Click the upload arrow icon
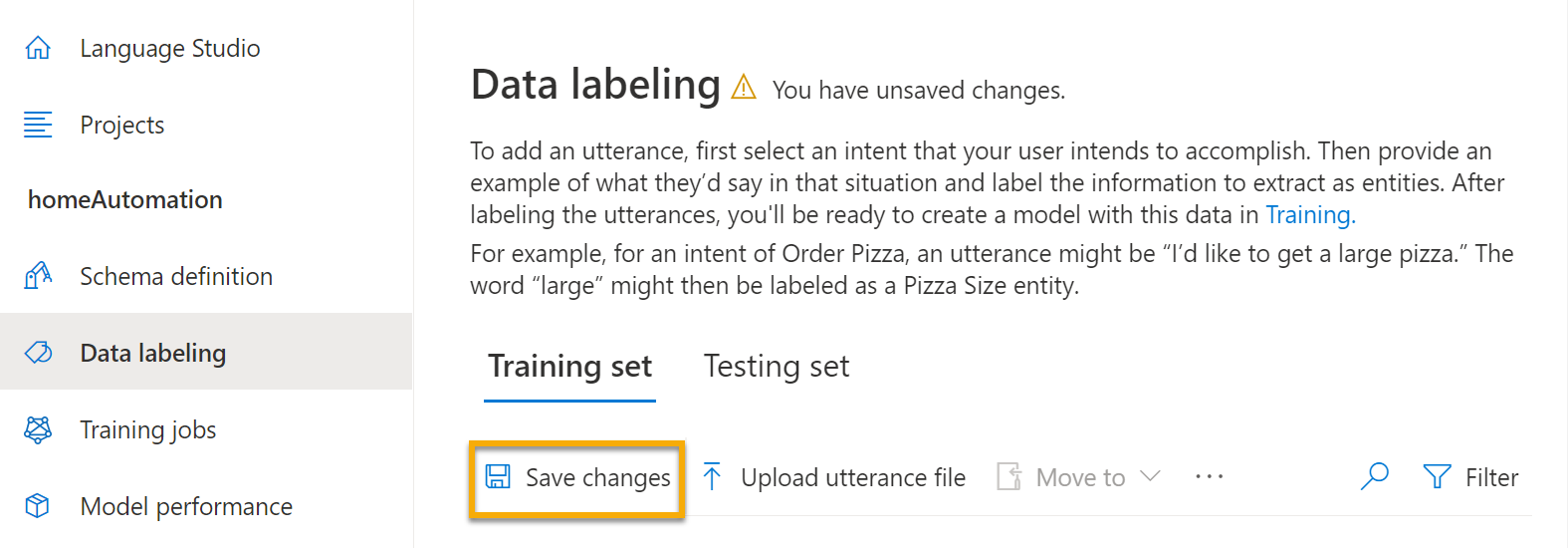The image size is (1568, 548). coord(712,477)
